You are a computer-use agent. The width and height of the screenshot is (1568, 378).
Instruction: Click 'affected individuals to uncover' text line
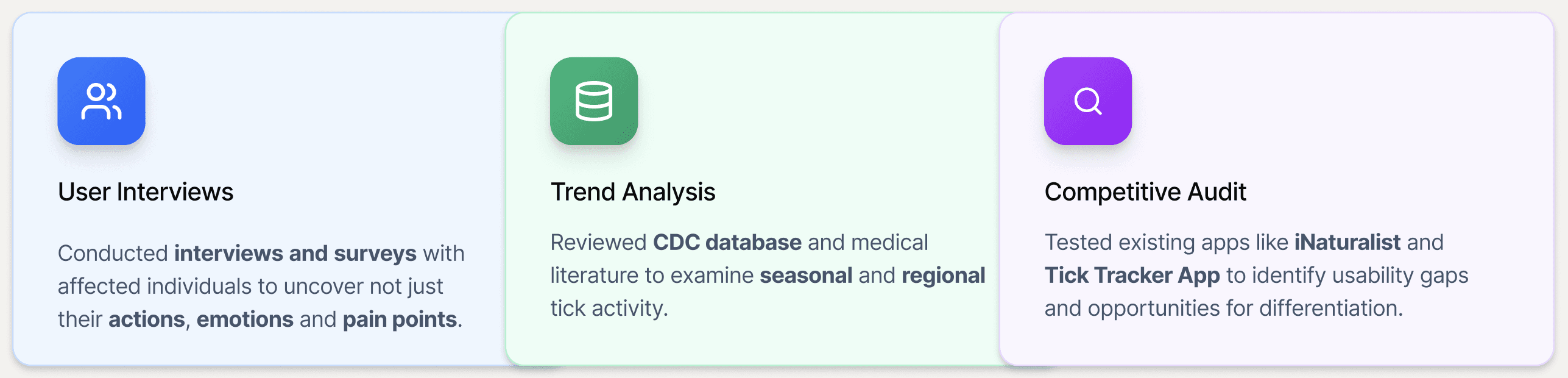[250, 287]
